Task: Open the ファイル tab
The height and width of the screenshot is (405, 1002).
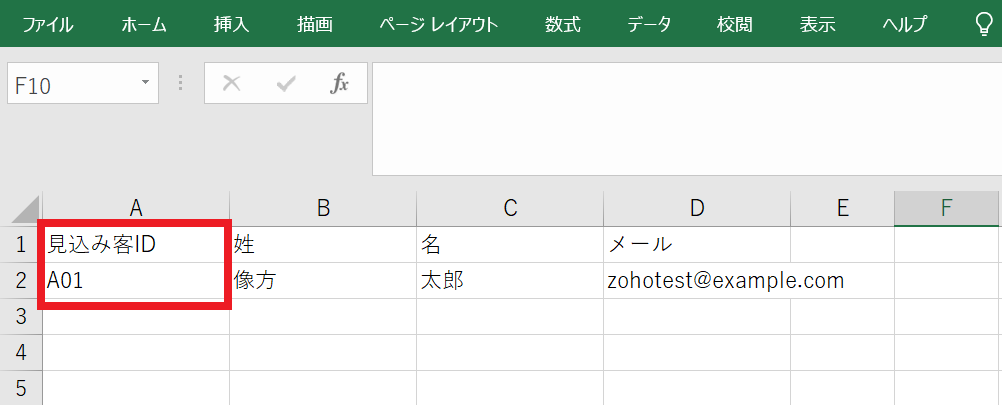Action: [x=47, y=24]
